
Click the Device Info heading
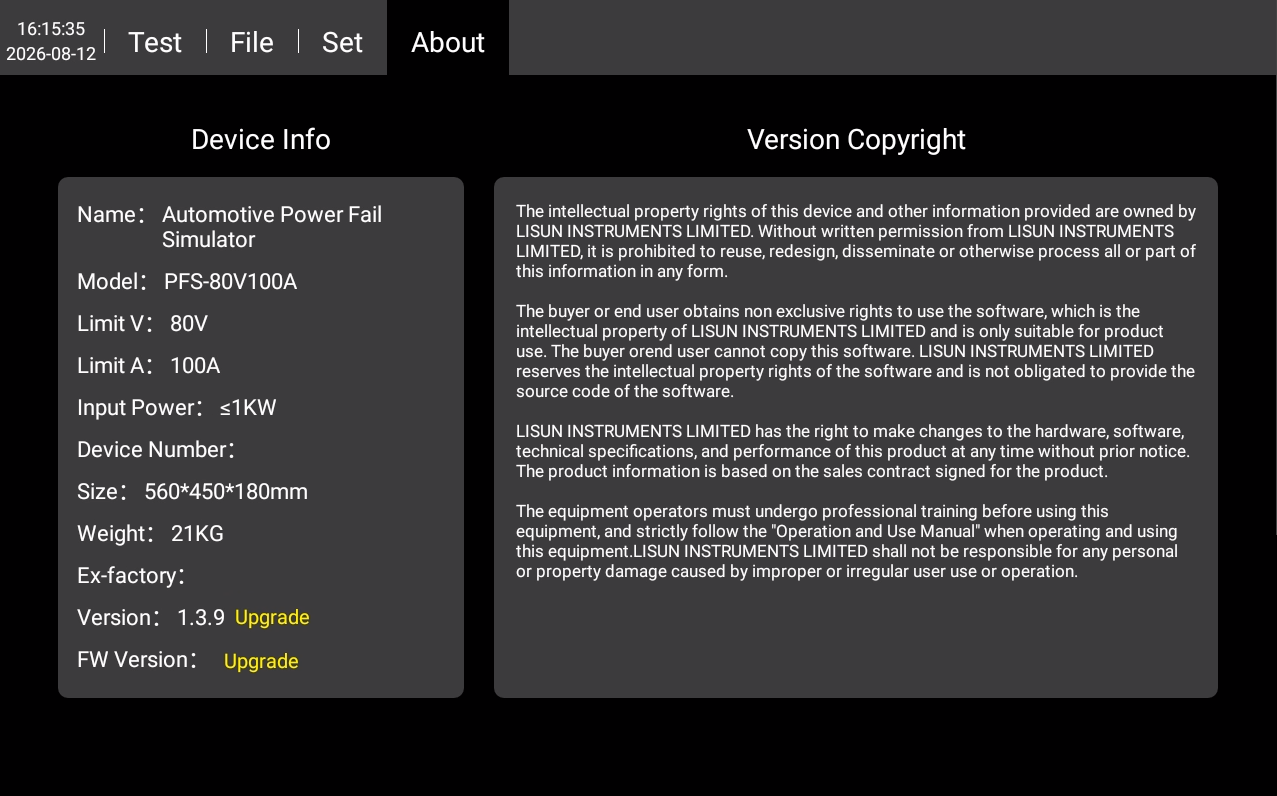tap(261, 139)
